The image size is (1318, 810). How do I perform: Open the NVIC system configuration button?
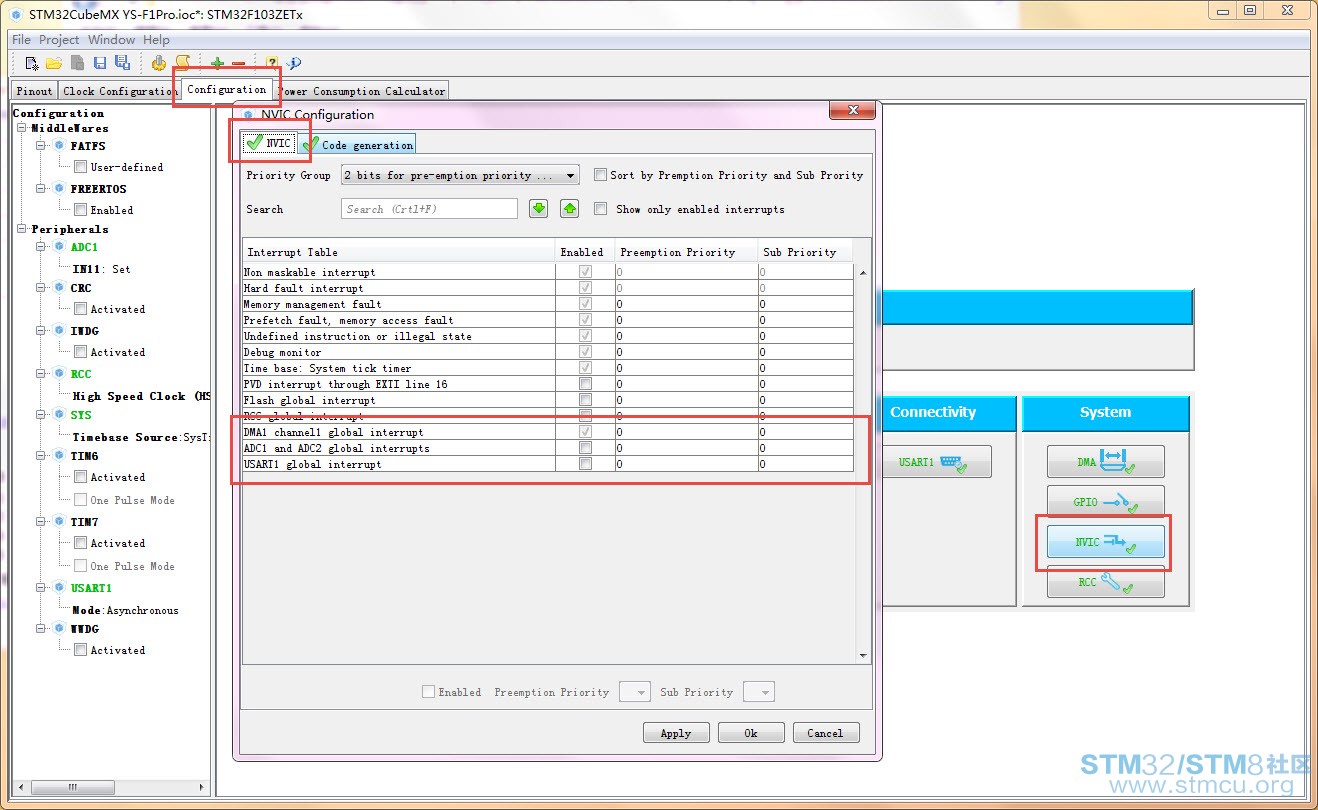1106,541
